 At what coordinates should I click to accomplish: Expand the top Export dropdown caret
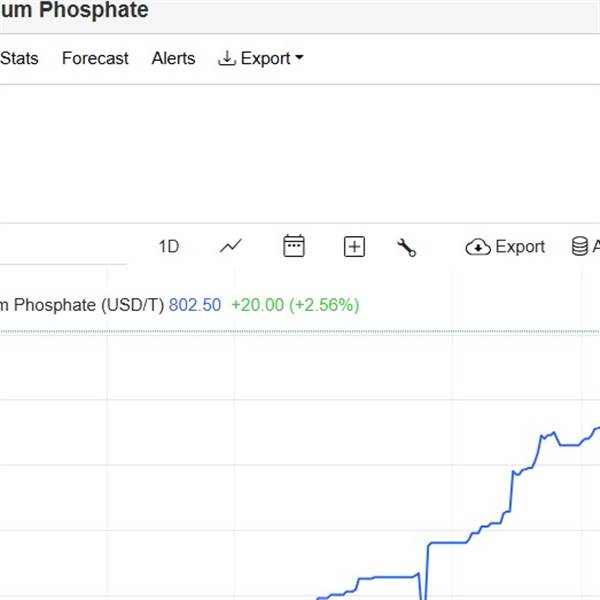coord(300,57)
